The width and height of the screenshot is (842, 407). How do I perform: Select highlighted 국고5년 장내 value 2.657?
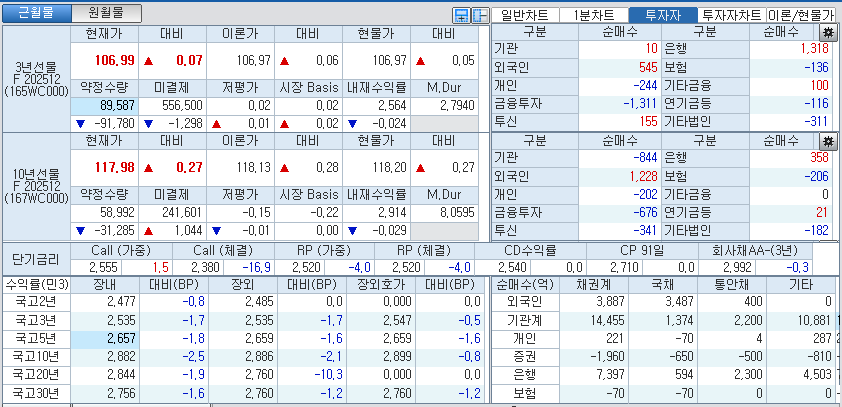pyautogui.click(x=104, y=339)
